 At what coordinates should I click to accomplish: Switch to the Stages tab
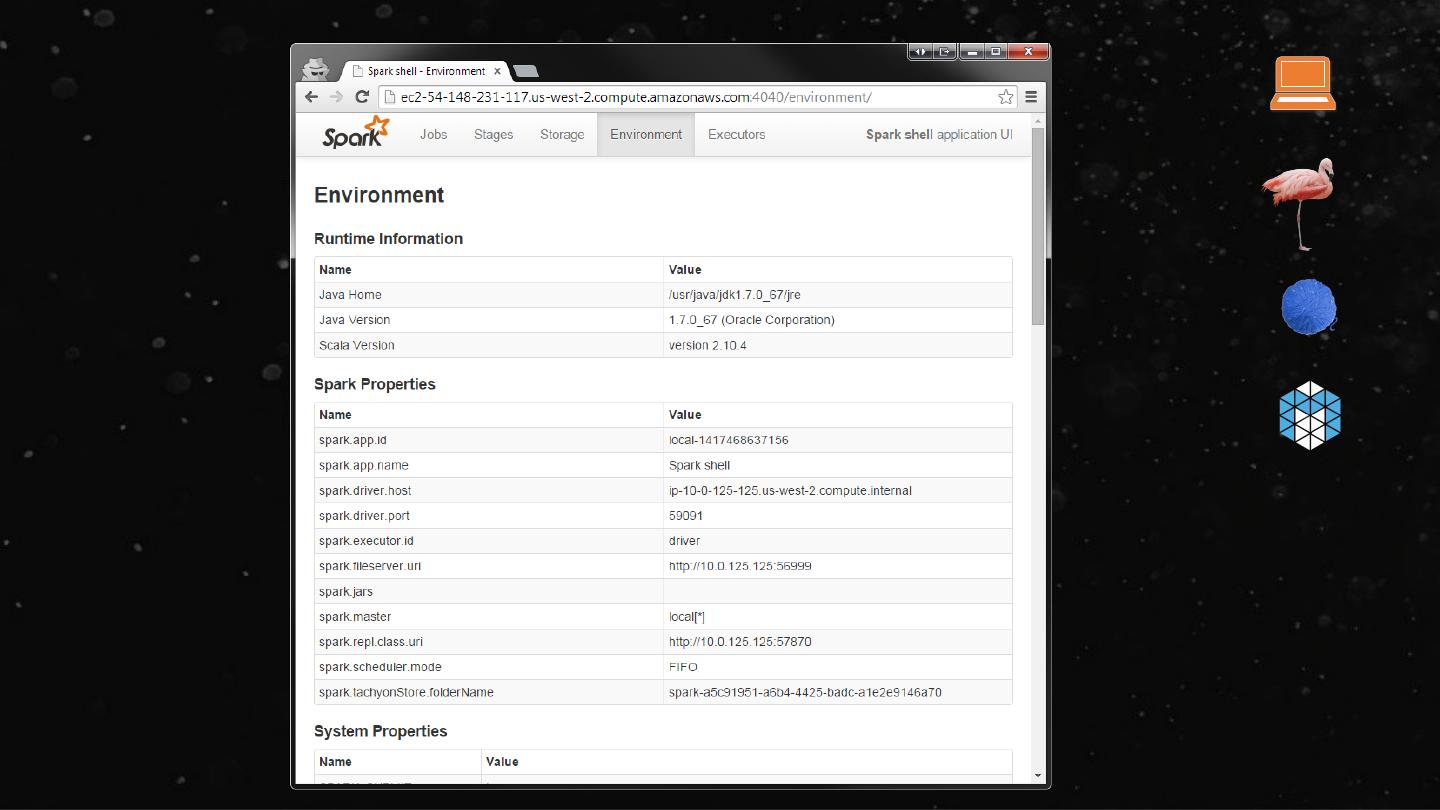(x=493, y=134)
